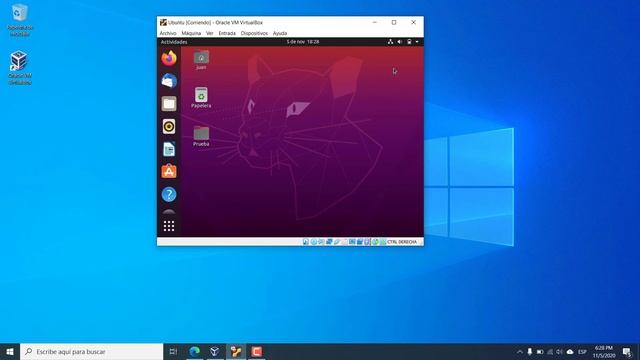The width and height of the screenshot is (640, 360).
Task: Click the active Ubuntu VM taskbar button
Action: 236,351
